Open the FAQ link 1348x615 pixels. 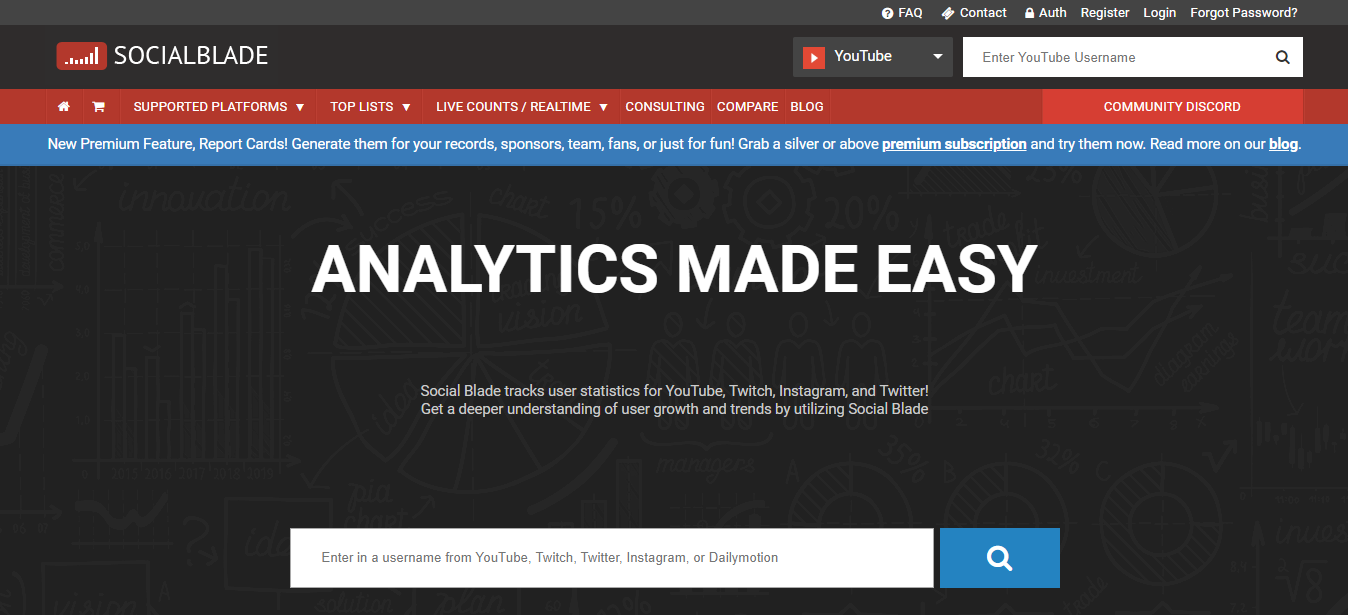point(902,13)
